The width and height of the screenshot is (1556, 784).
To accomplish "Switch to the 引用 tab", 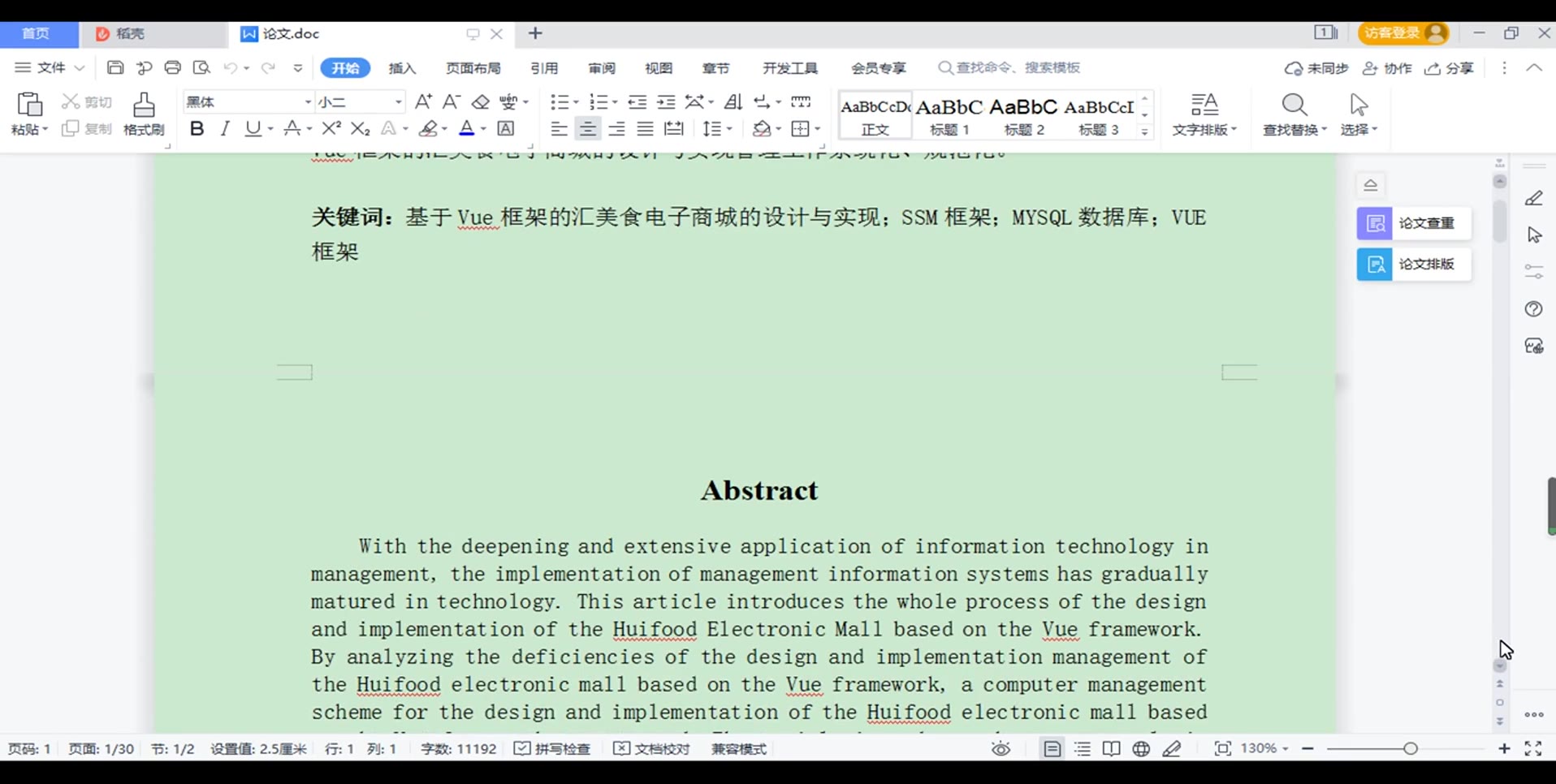I will point(544,68).
